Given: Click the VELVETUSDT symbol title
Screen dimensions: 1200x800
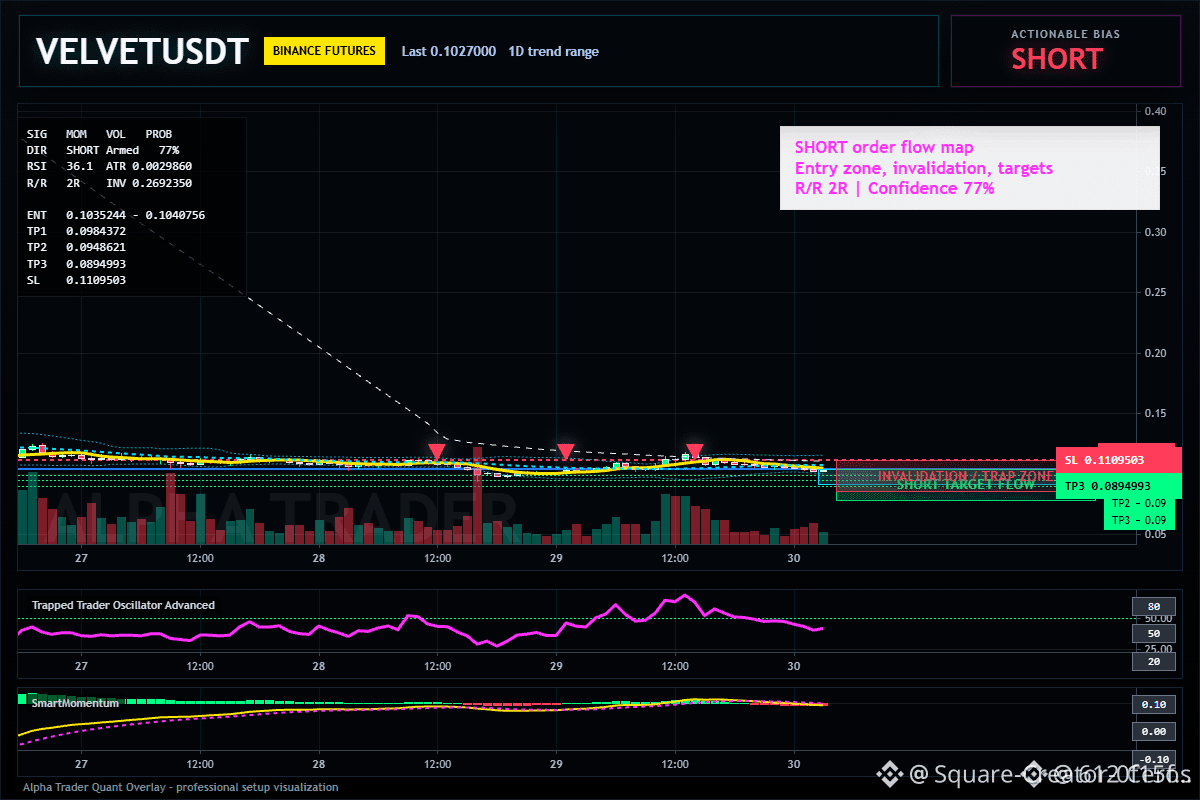Looking at the screenshot, I should [x=140, y=51].
